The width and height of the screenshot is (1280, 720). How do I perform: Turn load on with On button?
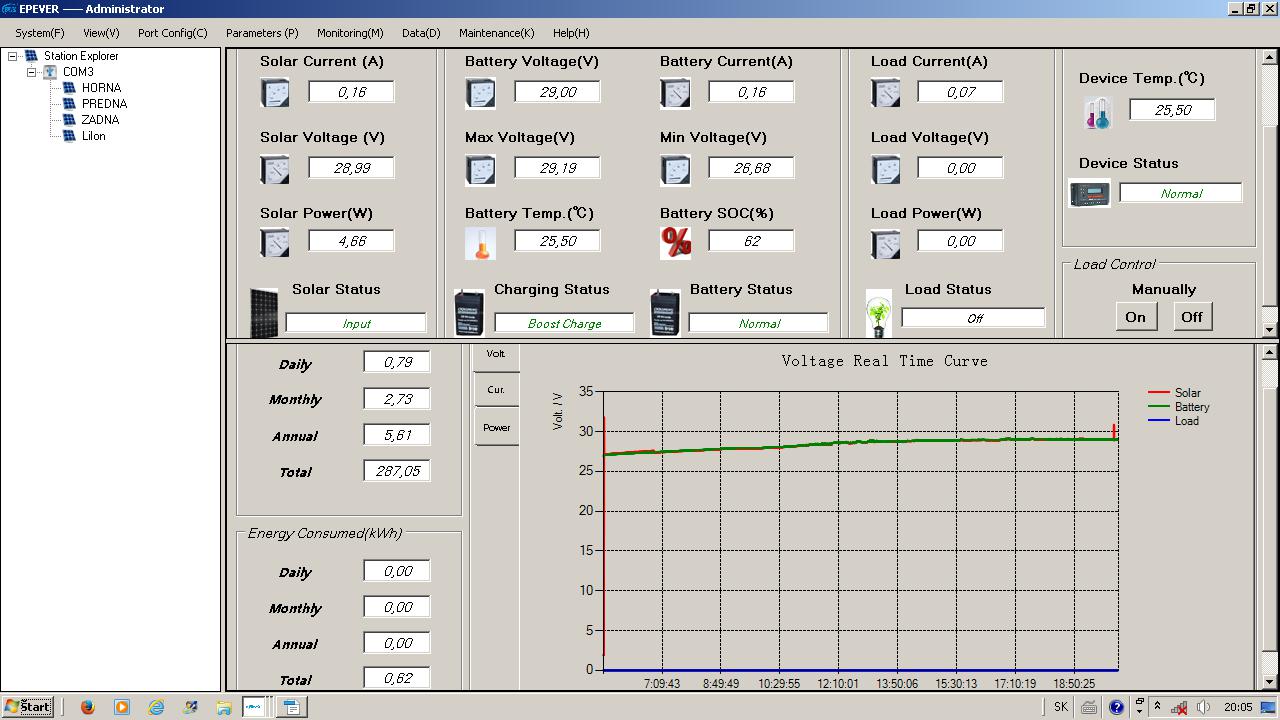tap(1135, 317)
